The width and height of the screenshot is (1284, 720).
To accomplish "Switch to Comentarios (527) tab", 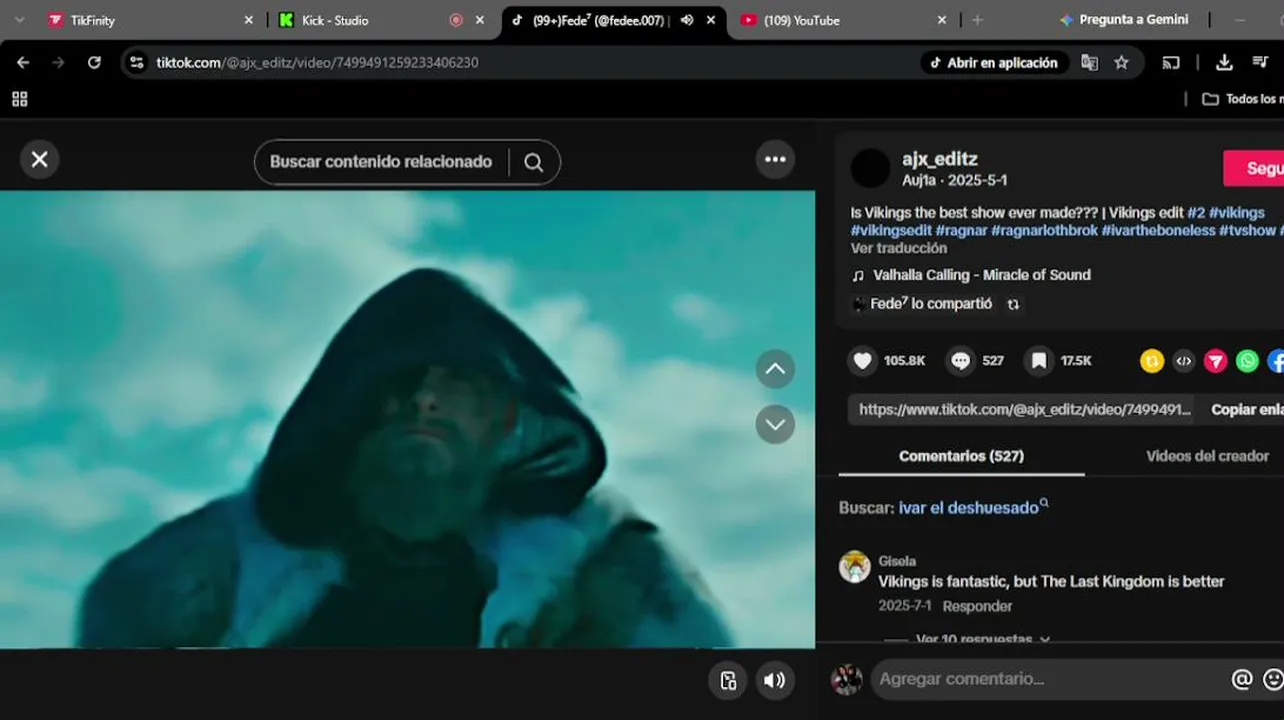I will click(x=961, y=456).
